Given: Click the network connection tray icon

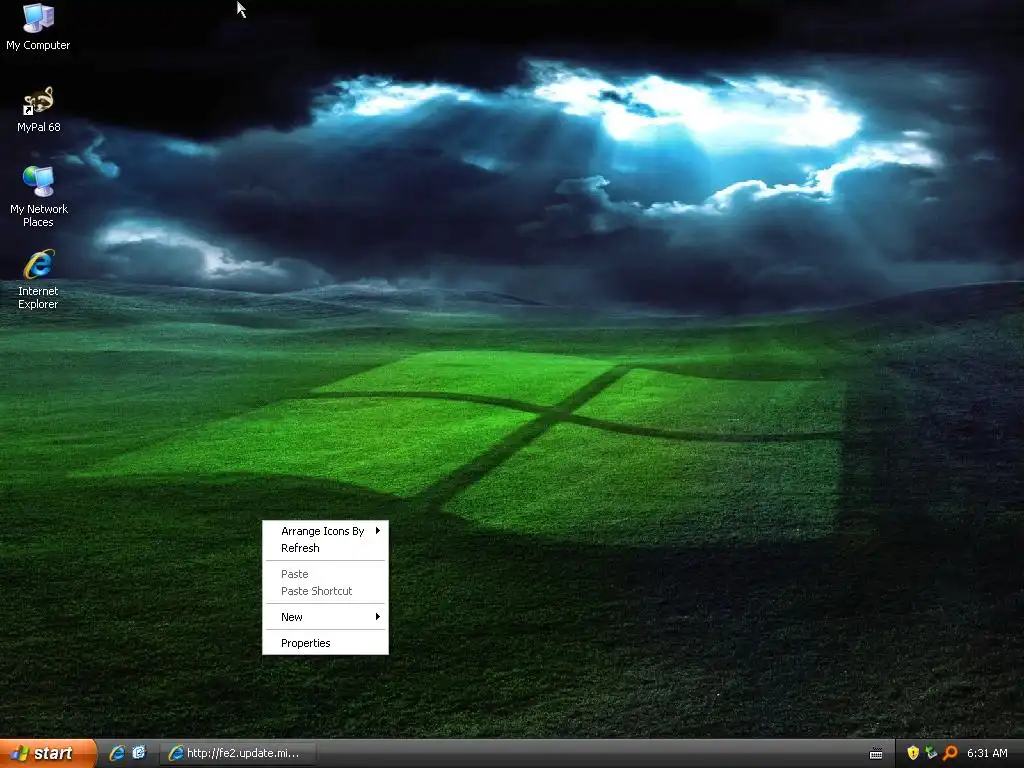Looking at the screenshot, I should click(931, 753).
